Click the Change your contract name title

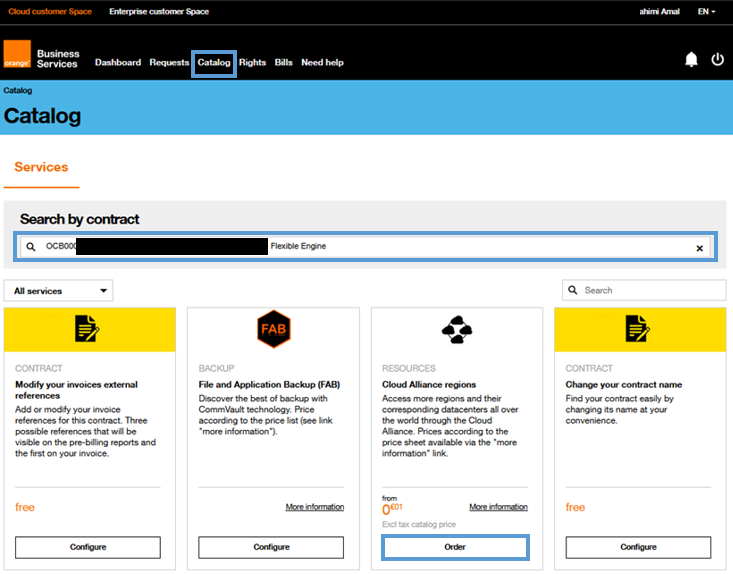coord(624,385)
